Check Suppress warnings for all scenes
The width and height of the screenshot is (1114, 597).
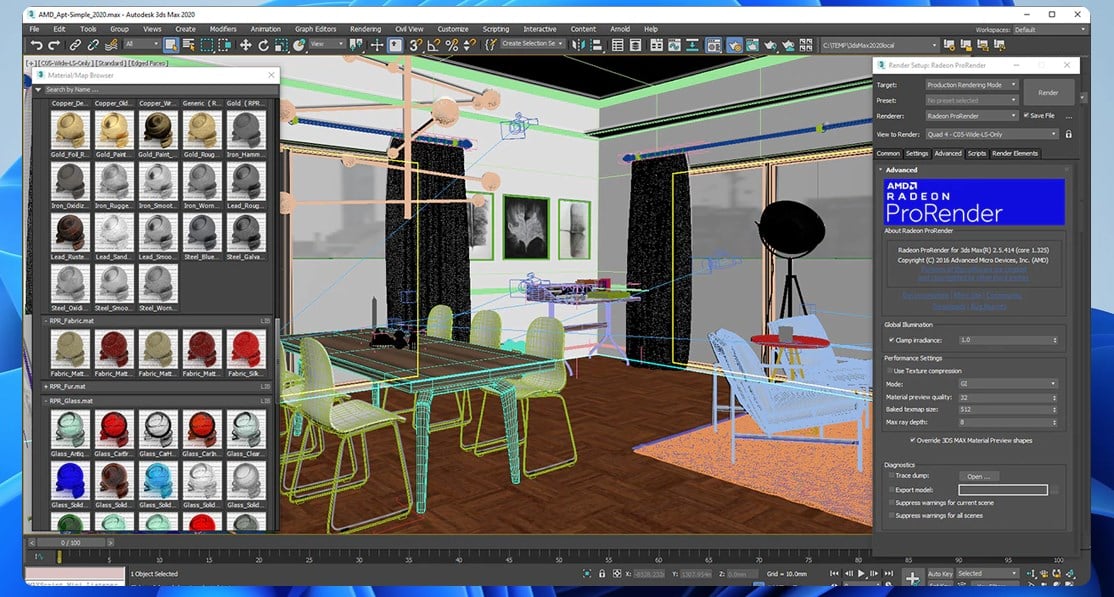point(891,515)
